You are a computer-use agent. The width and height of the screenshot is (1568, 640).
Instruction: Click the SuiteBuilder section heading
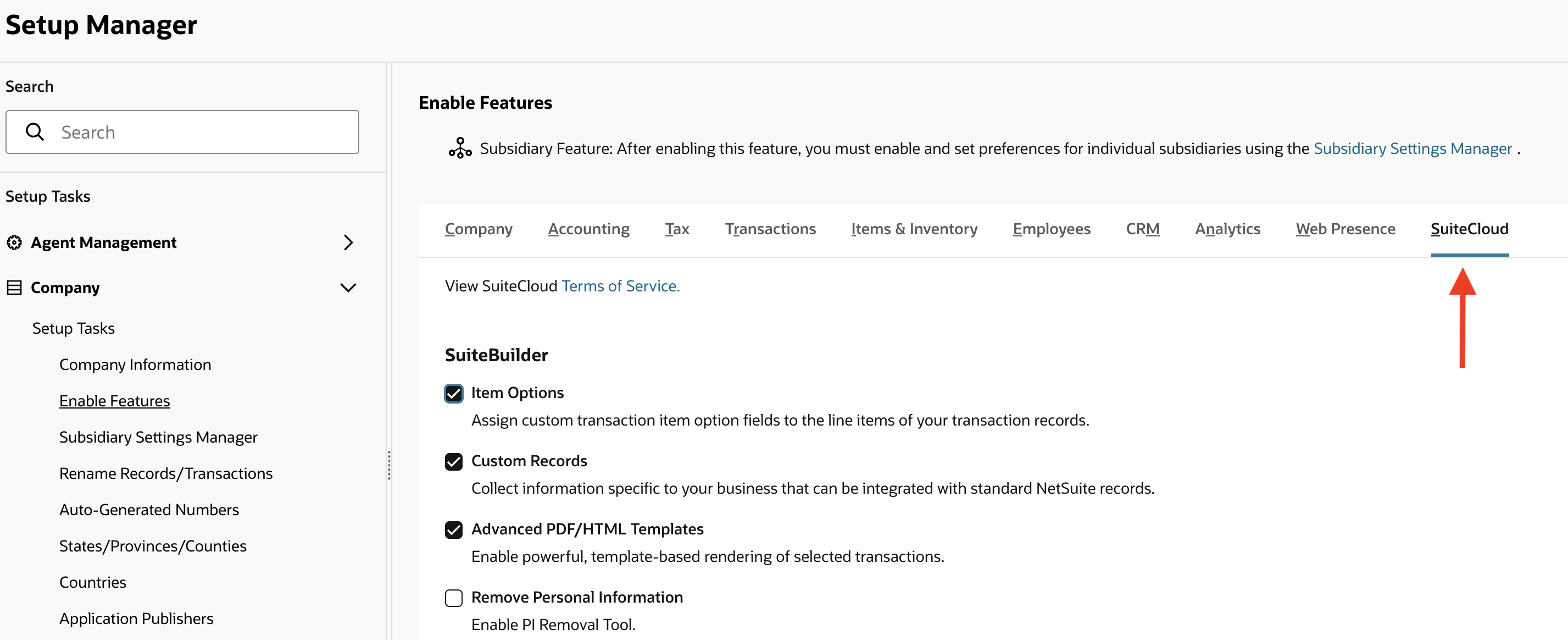click(x=496, y=355)
